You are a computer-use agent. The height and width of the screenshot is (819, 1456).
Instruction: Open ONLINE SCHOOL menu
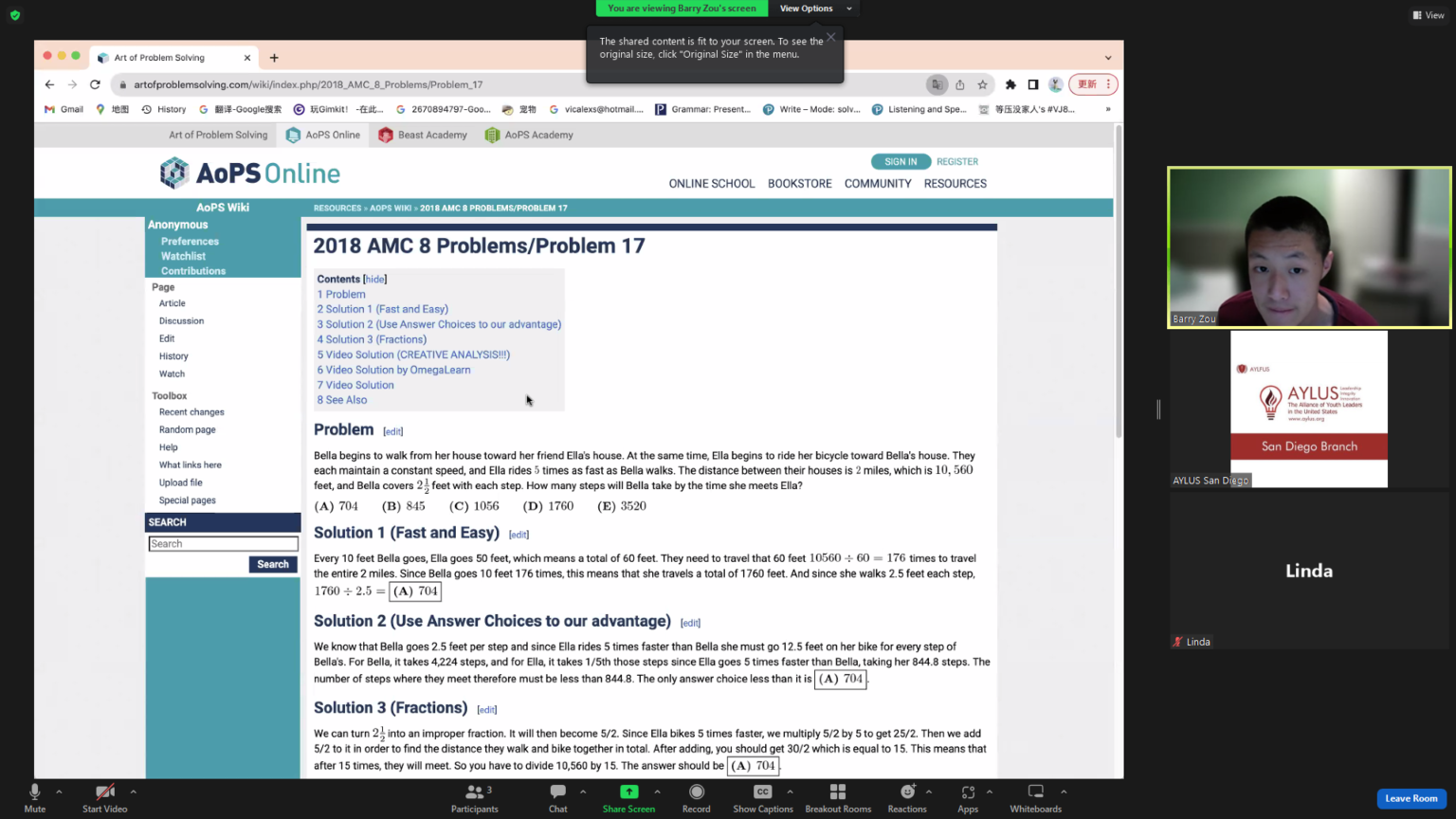712,184
